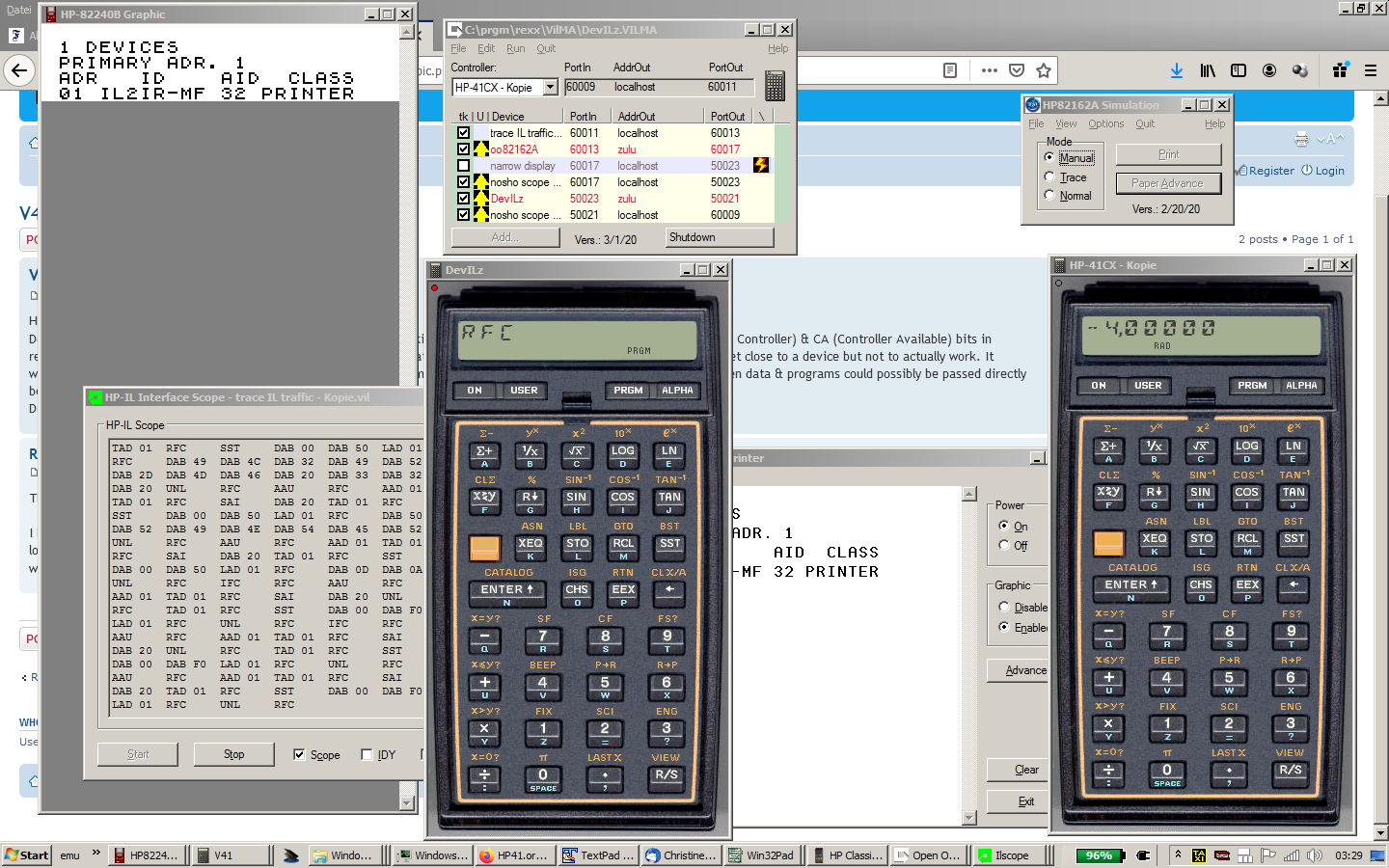
Task: Open the Controller HP-41CX dropdown
Action: [550, 87]
